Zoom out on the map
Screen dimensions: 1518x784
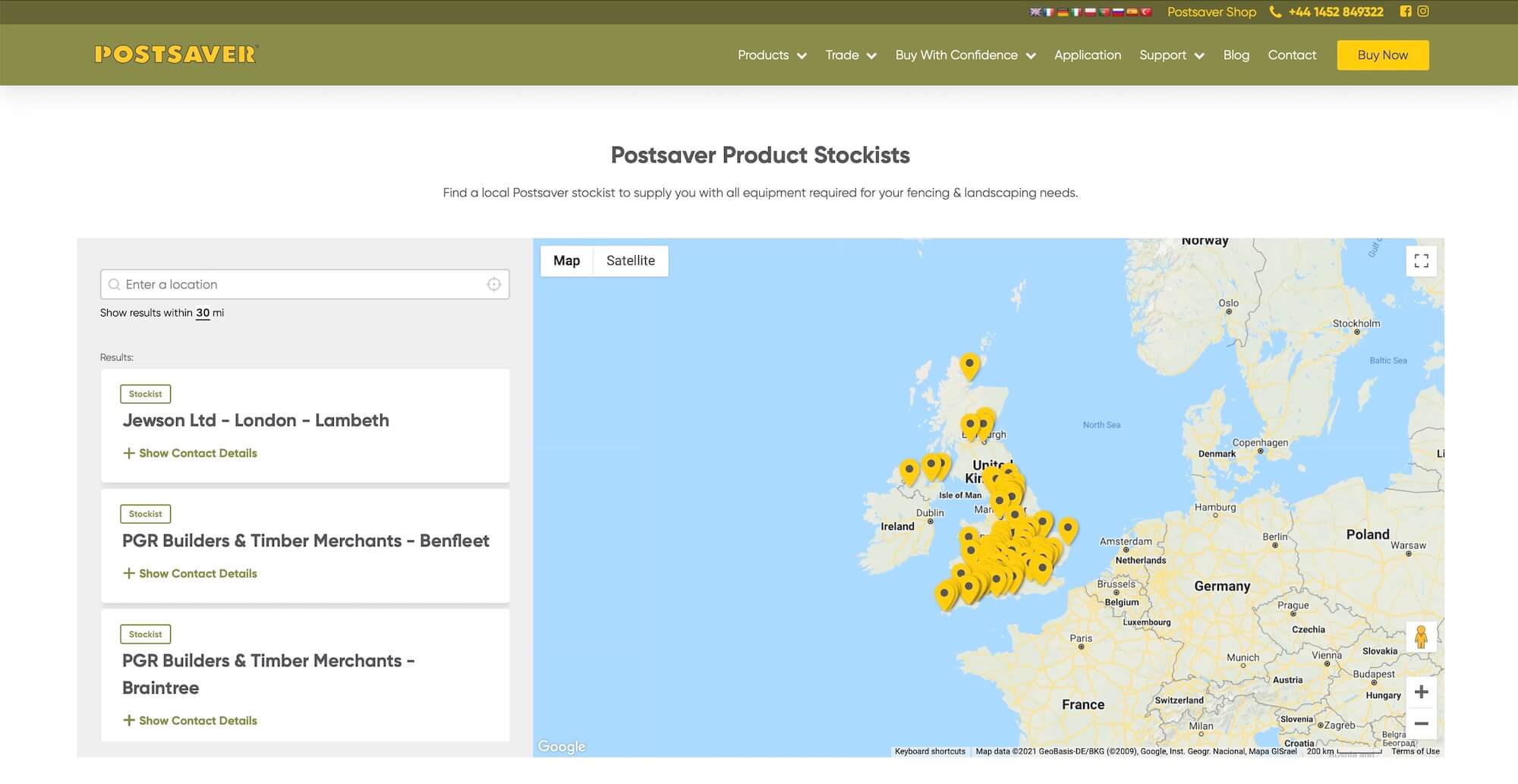[x=1422, y=723]
